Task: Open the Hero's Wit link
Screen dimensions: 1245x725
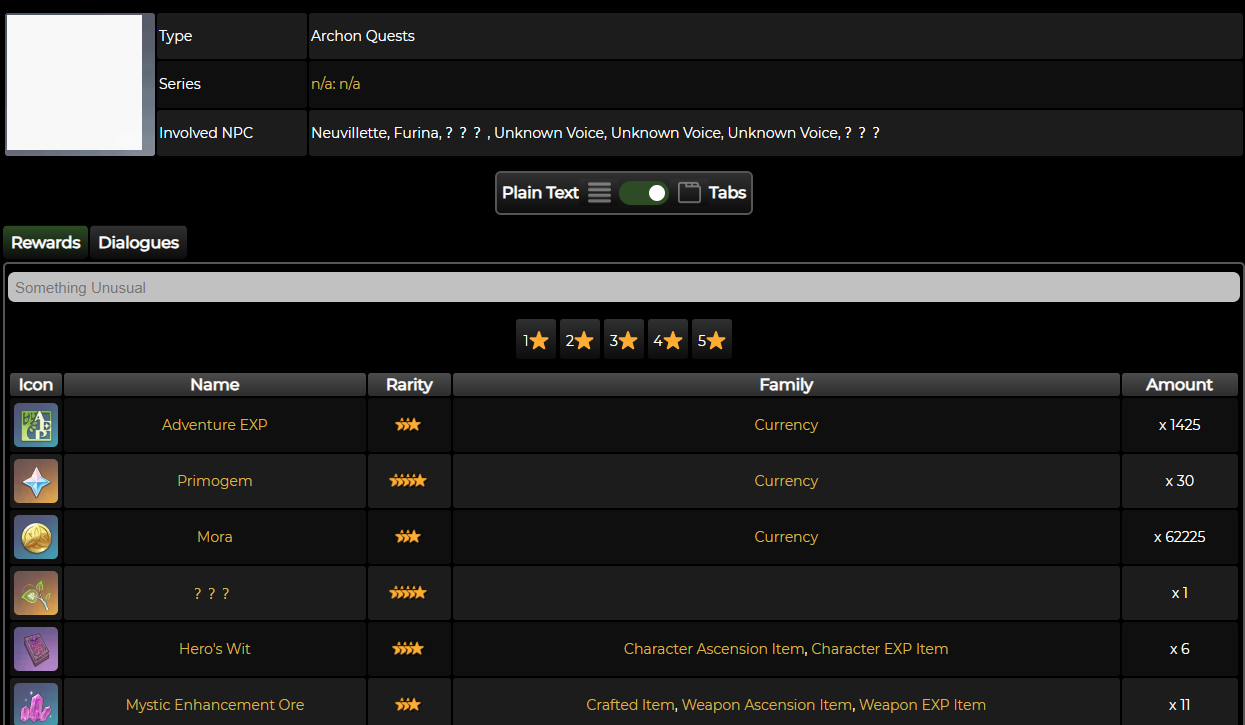Action: tap(215, 649)
